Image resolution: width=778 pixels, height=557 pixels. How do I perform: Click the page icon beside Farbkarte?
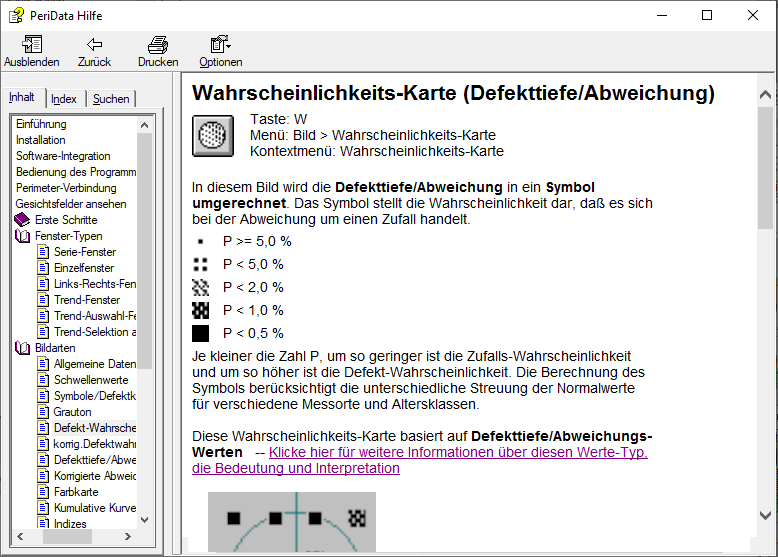click(43, 492)
